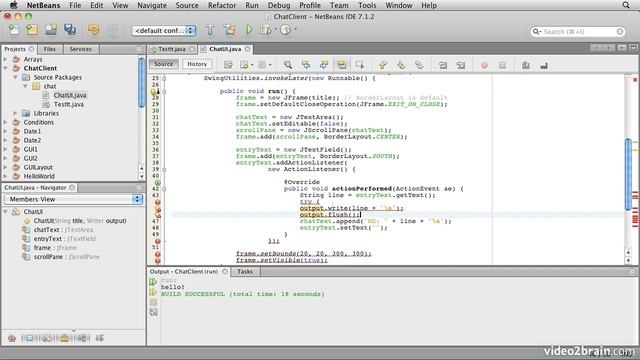
Task: Toggle Highlight Search in editor toolbar
Action: pos(342,64)
